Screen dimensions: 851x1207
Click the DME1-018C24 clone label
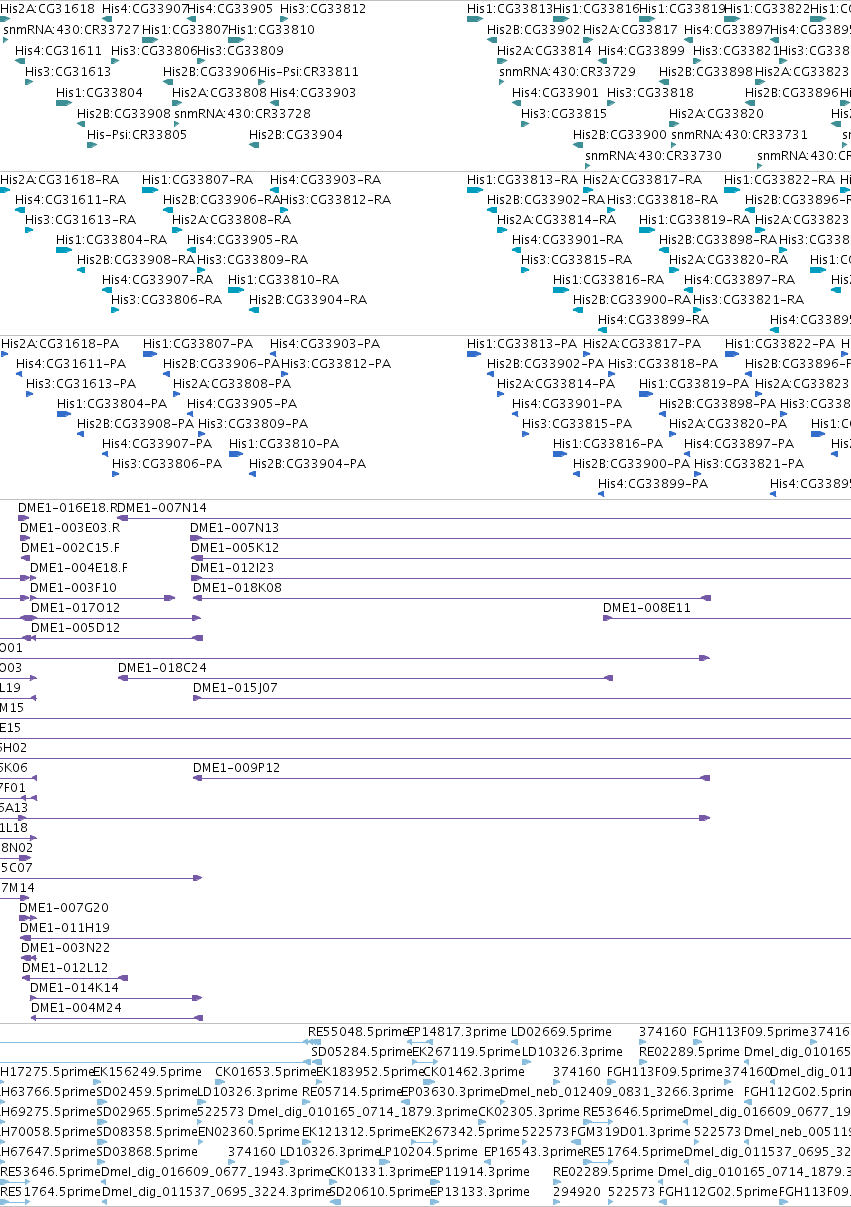pos(163,668)
